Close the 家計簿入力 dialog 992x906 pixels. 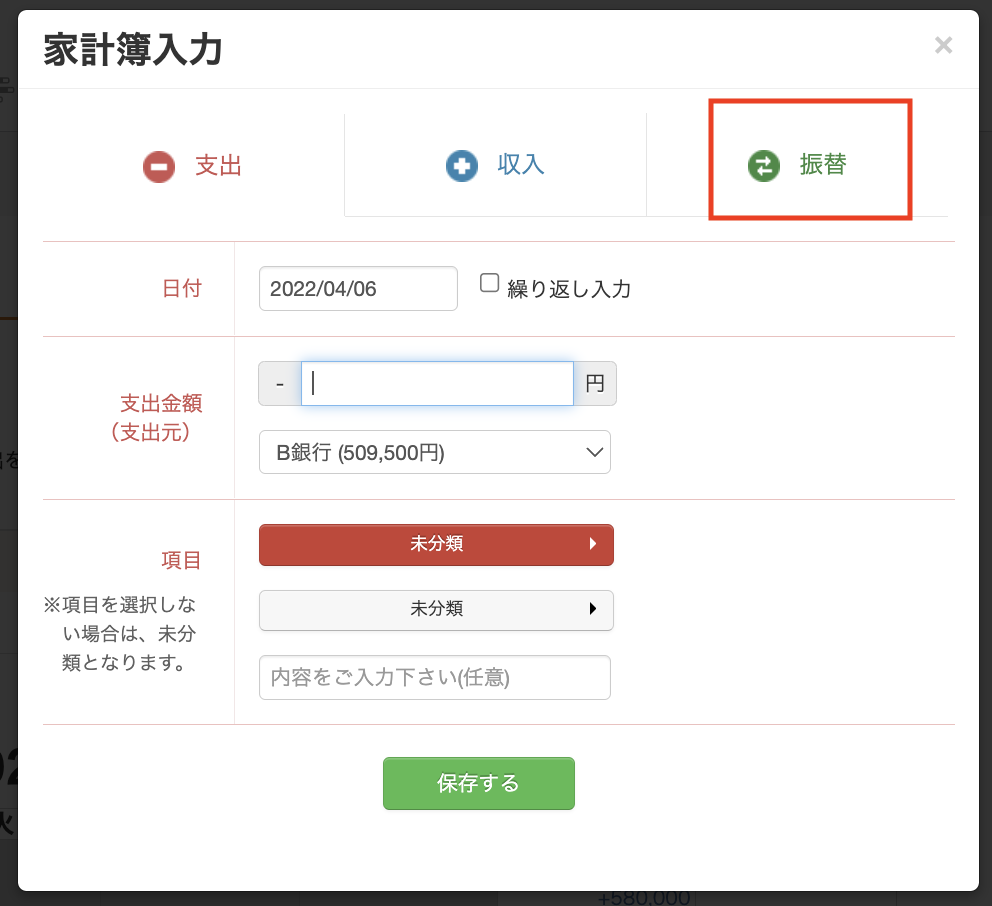[x=943, y=45]
